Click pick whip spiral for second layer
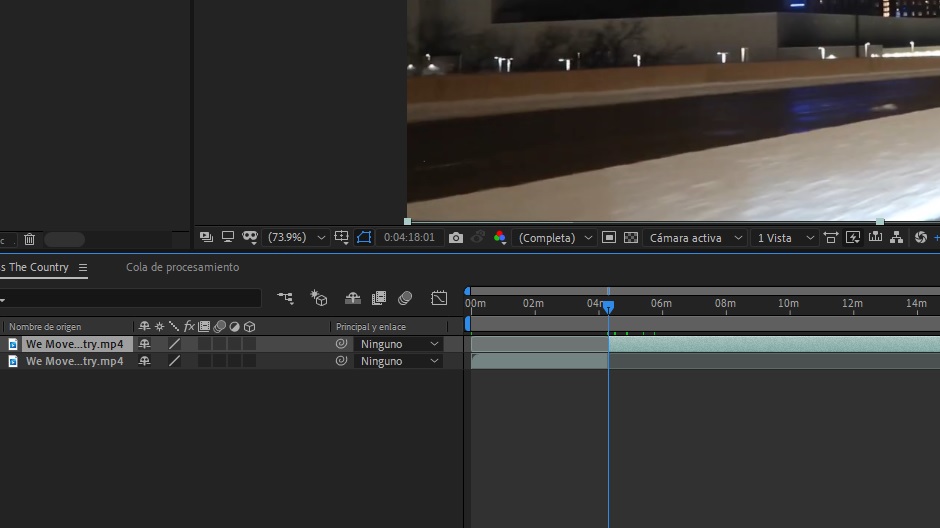 click(x=341, y=361)
